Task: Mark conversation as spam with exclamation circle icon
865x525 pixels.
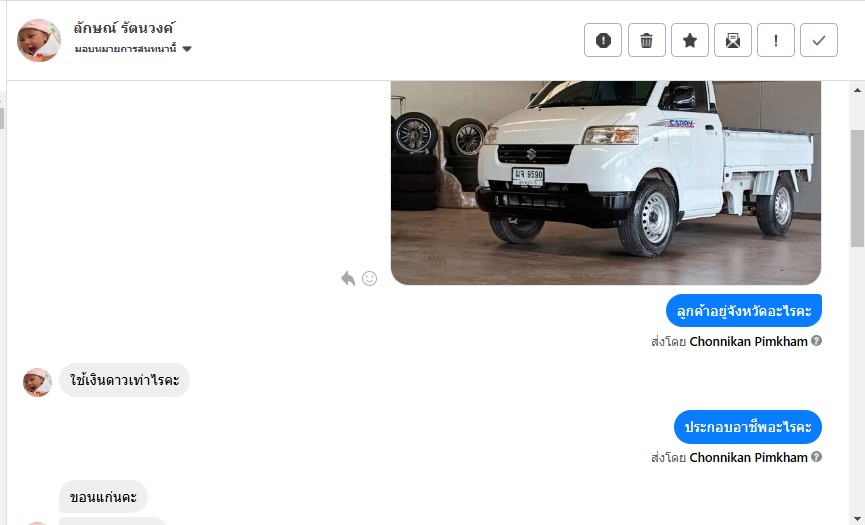Action: coord(603,40)
